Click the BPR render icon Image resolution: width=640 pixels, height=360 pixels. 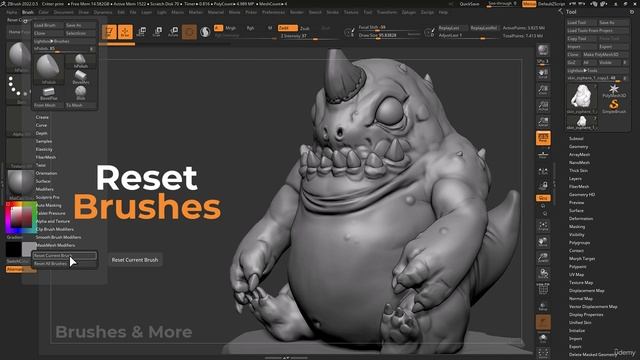click(543, 51)
